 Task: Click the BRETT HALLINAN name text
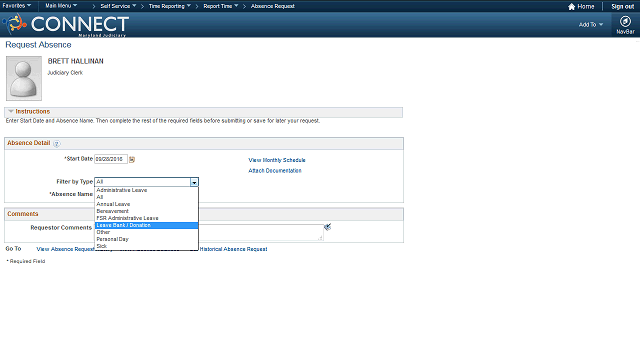click(x=76, y=61)
